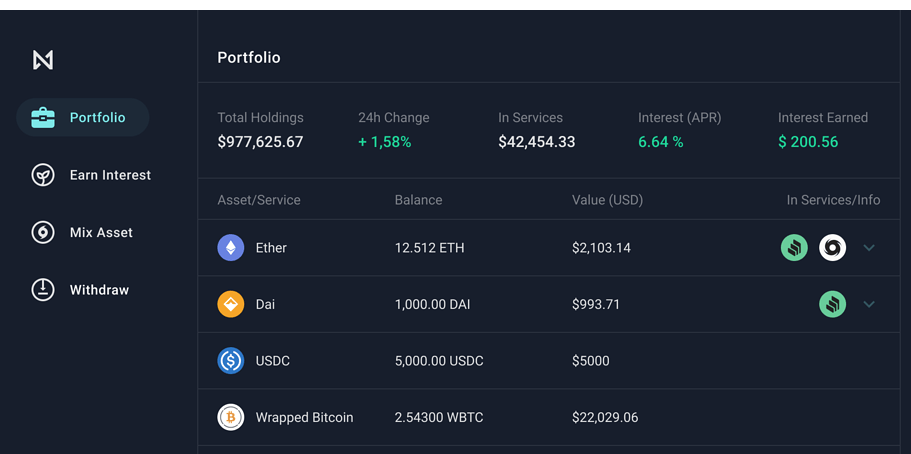Expand the Dai row chevron

coord(869,304)
